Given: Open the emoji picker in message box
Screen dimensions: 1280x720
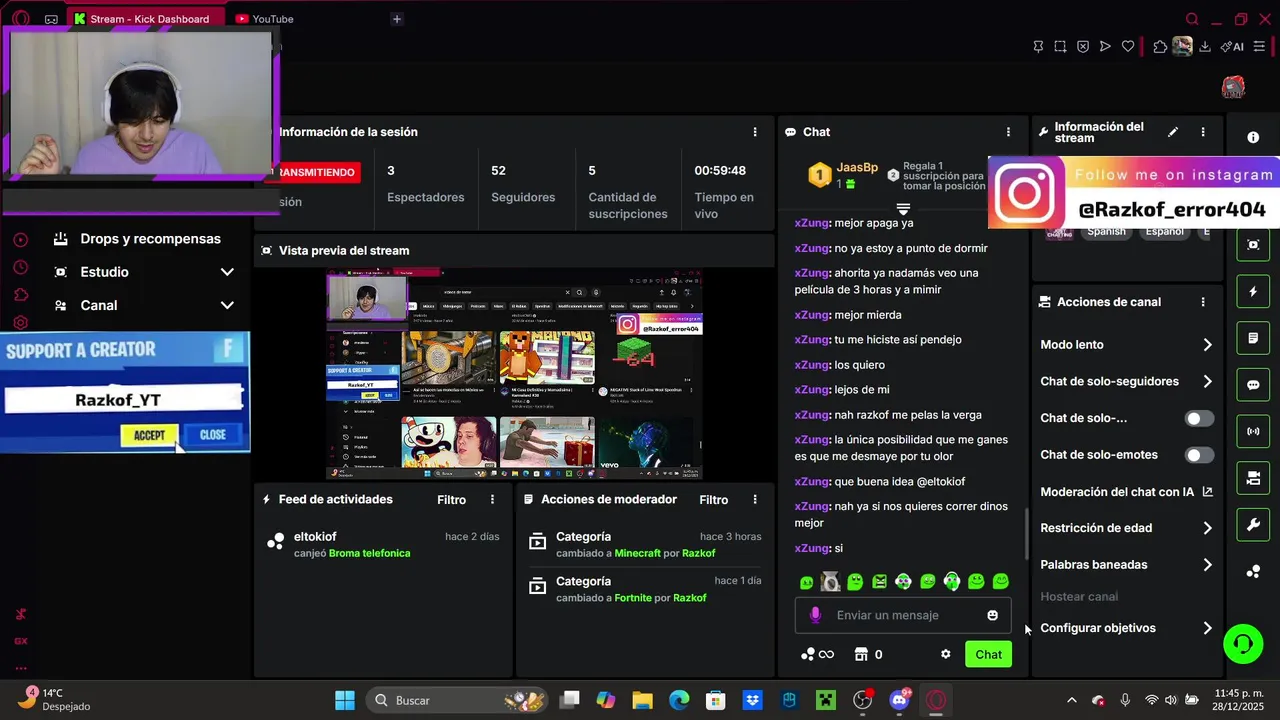Looking at the screenshot, I should point(992,615).
